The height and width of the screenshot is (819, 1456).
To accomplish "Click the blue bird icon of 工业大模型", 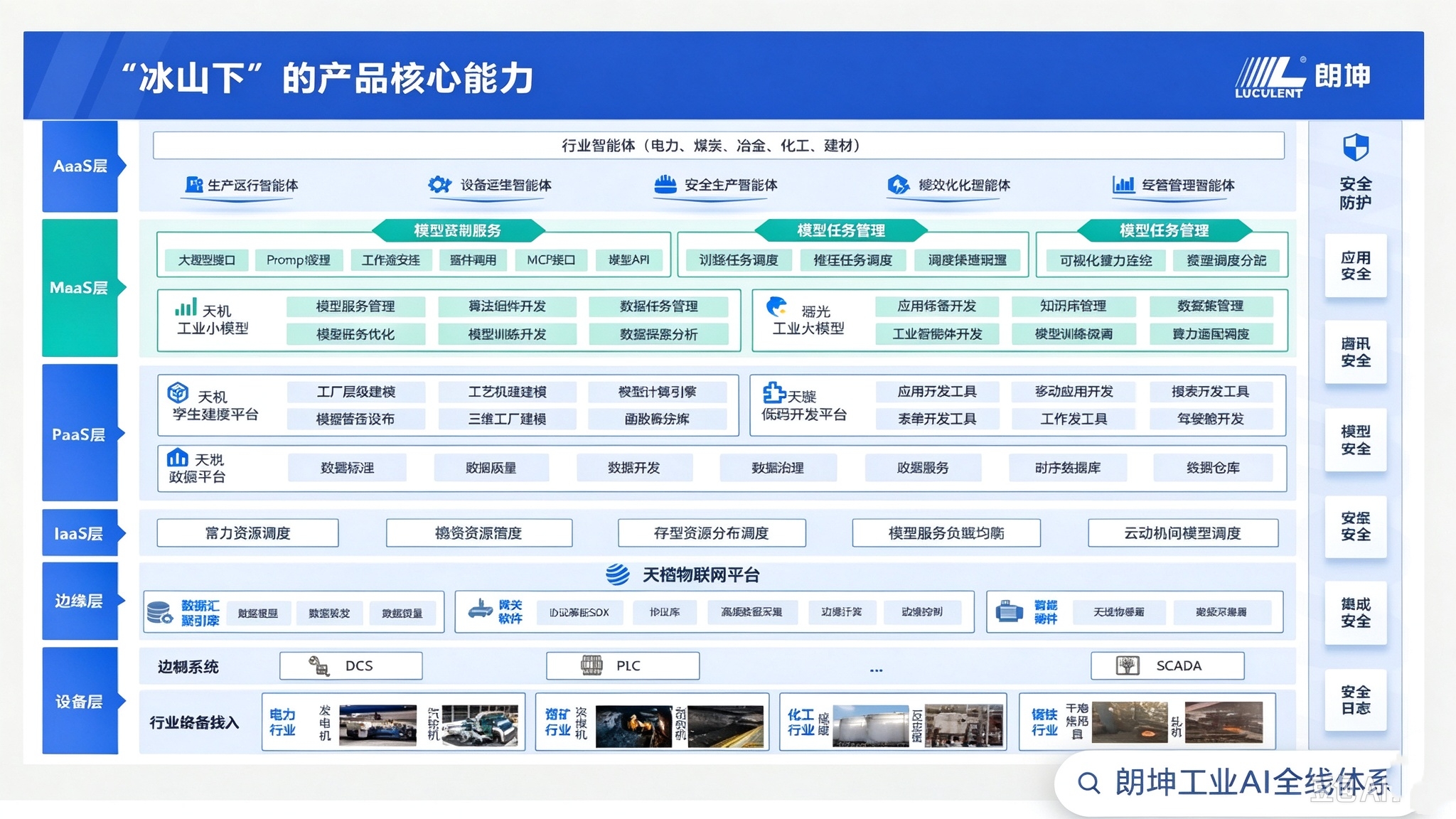I will click(x=776, y=307).
